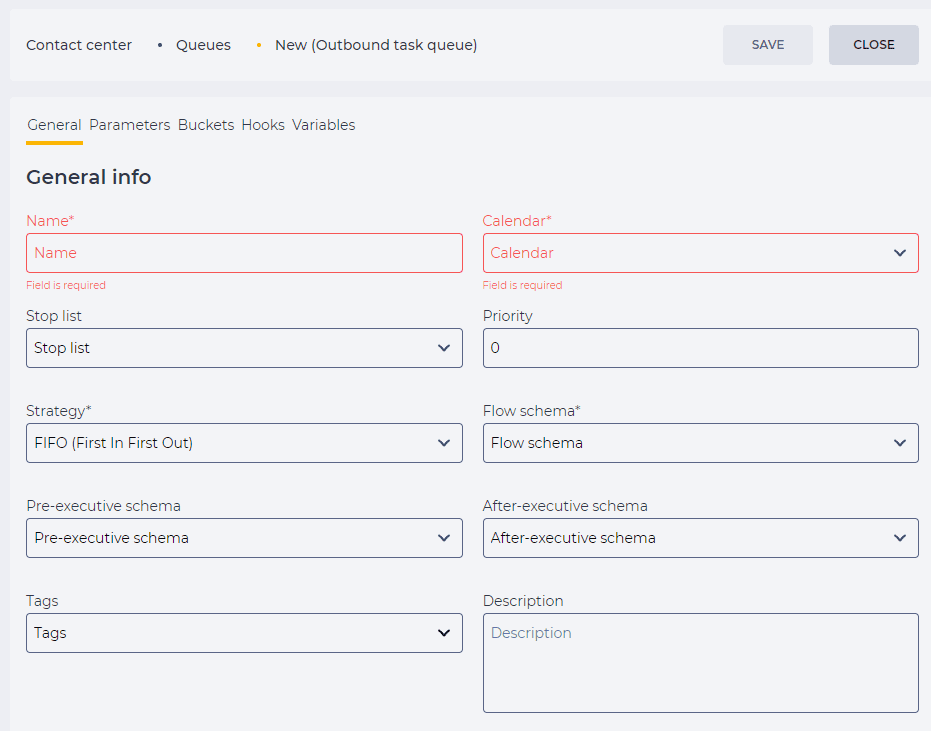Click the CLOSE button
The image size is (931, 731).
(873, 45)
